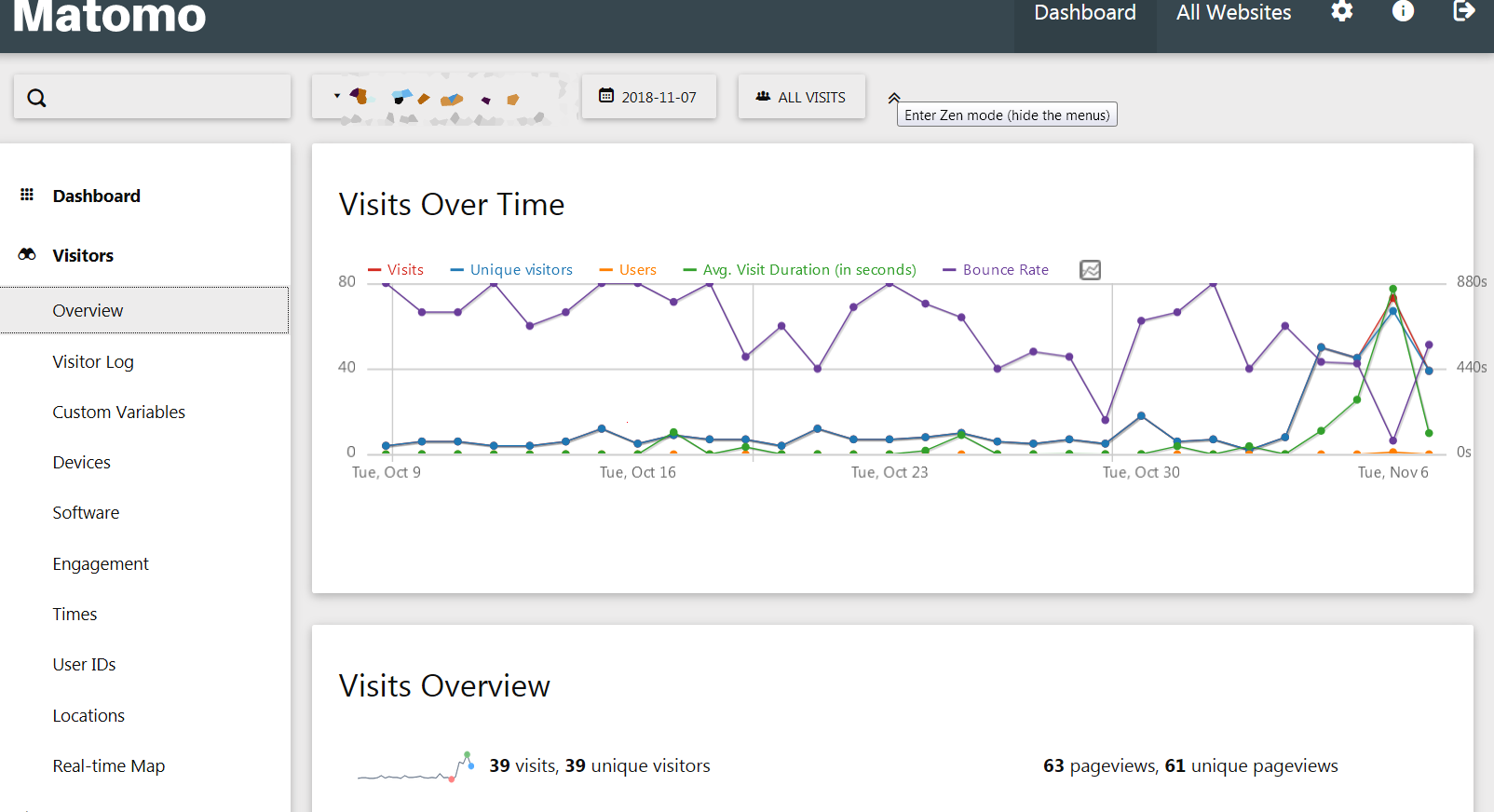Select Visitor Log in the sidebar
Screen dimensions: 1494x812
(x=93, y=361)
